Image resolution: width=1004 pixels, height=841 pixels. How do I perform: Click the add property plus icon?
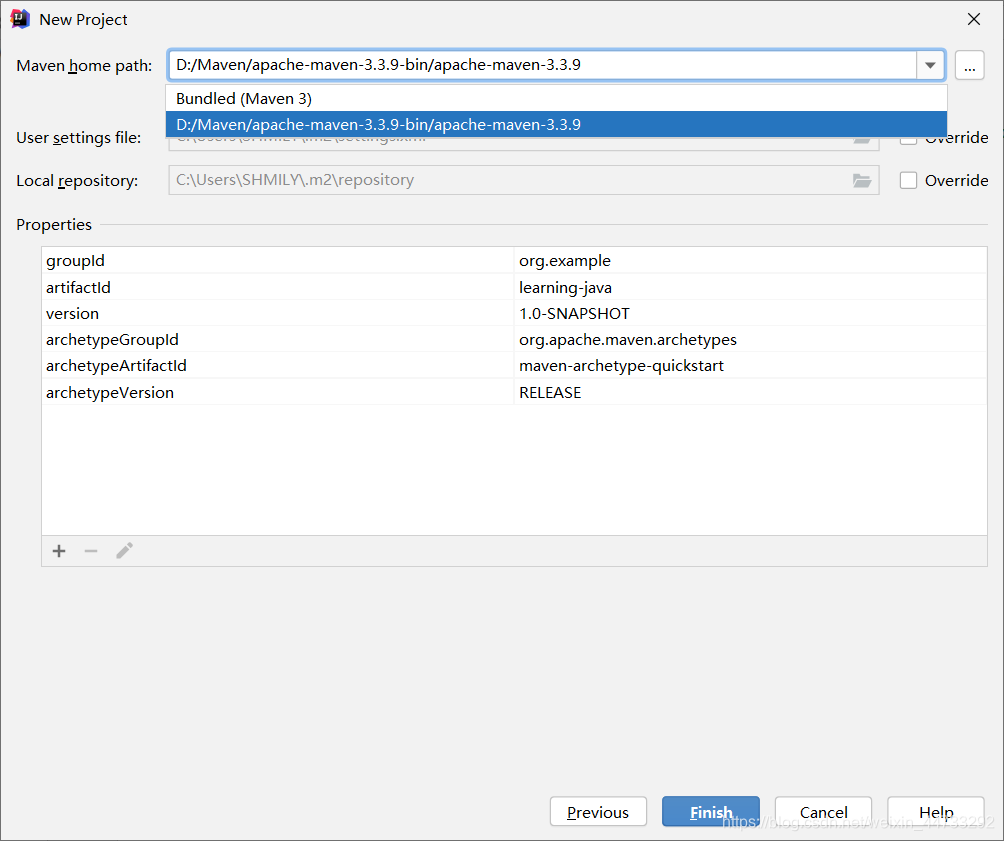tap(59, 551)
